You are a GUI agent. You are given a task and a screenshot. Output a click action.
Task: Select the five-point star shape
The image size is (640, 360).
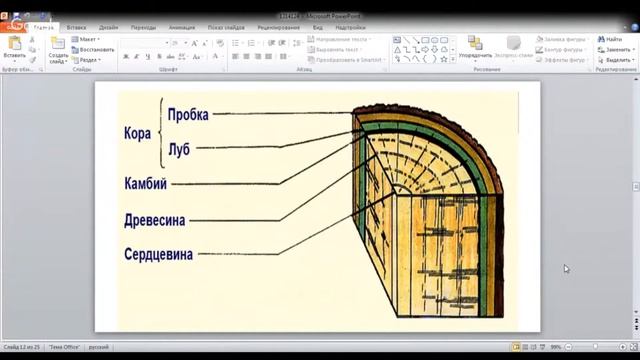pyautogui.click(x=444, y=60)
